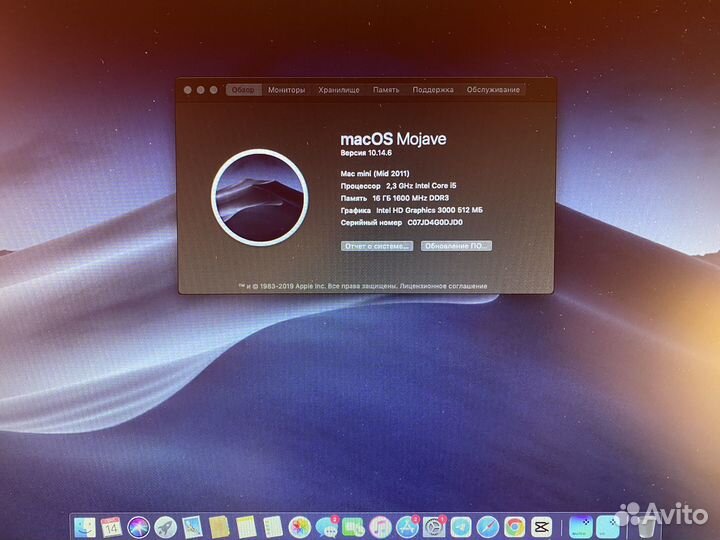Image resolution: width=720 pixels, height=540 pixels.
Task: Minimize the About This Mac window
Action: 201,90
